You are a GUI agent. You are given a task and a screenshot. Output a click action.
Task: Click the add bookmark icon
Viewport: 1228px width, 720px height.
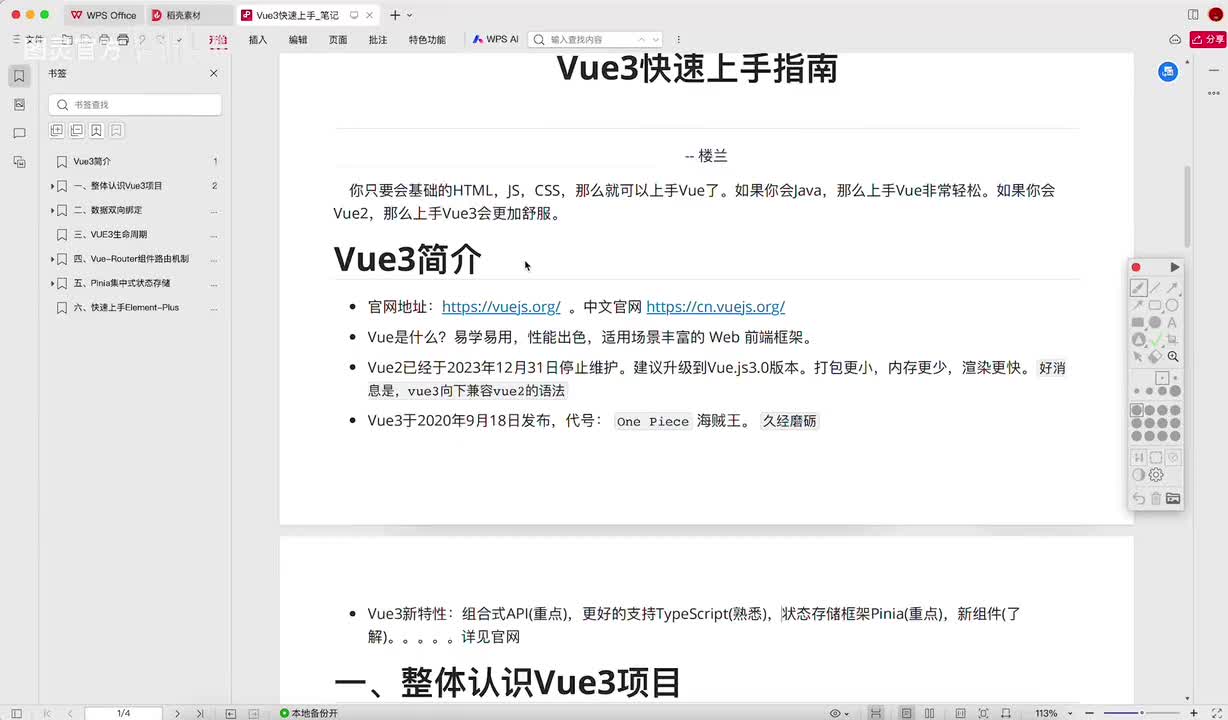click(x=96, y=130)
